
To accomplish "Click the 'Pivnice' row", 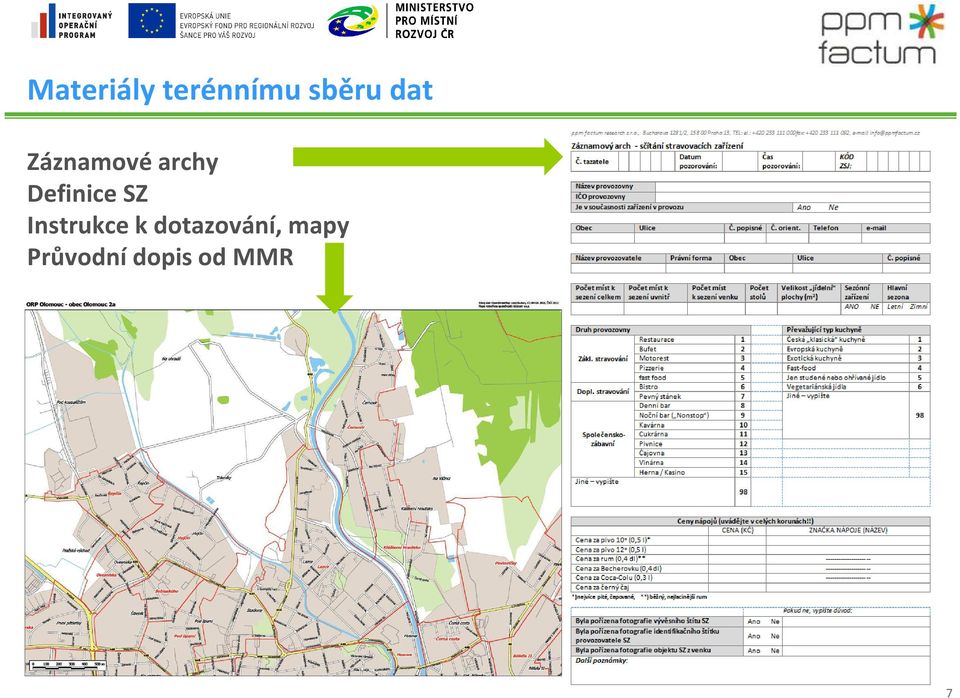I will [x=692, y=443].
